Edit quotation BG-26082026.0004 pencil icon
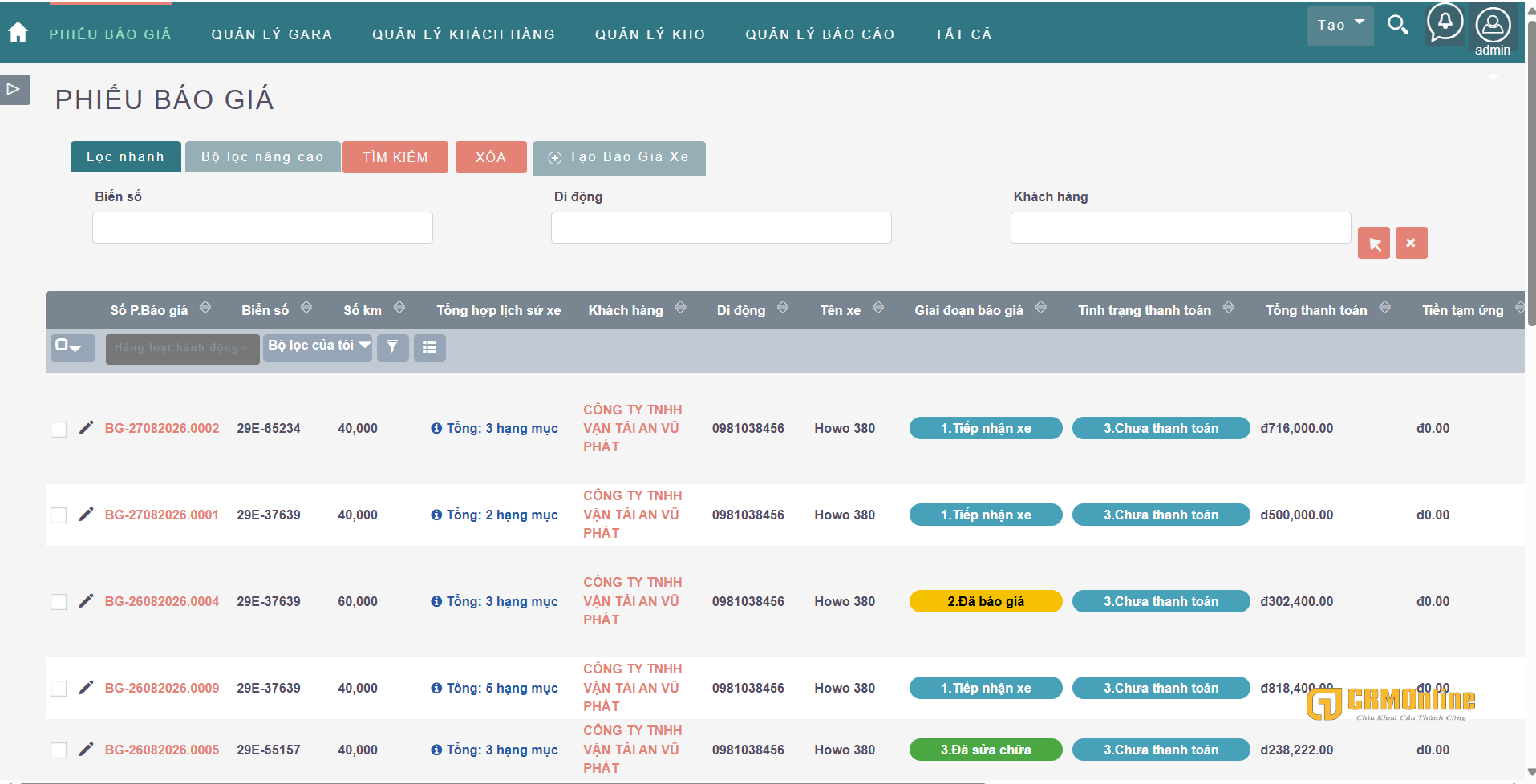1536x784 pixels. tap(86, 601)
